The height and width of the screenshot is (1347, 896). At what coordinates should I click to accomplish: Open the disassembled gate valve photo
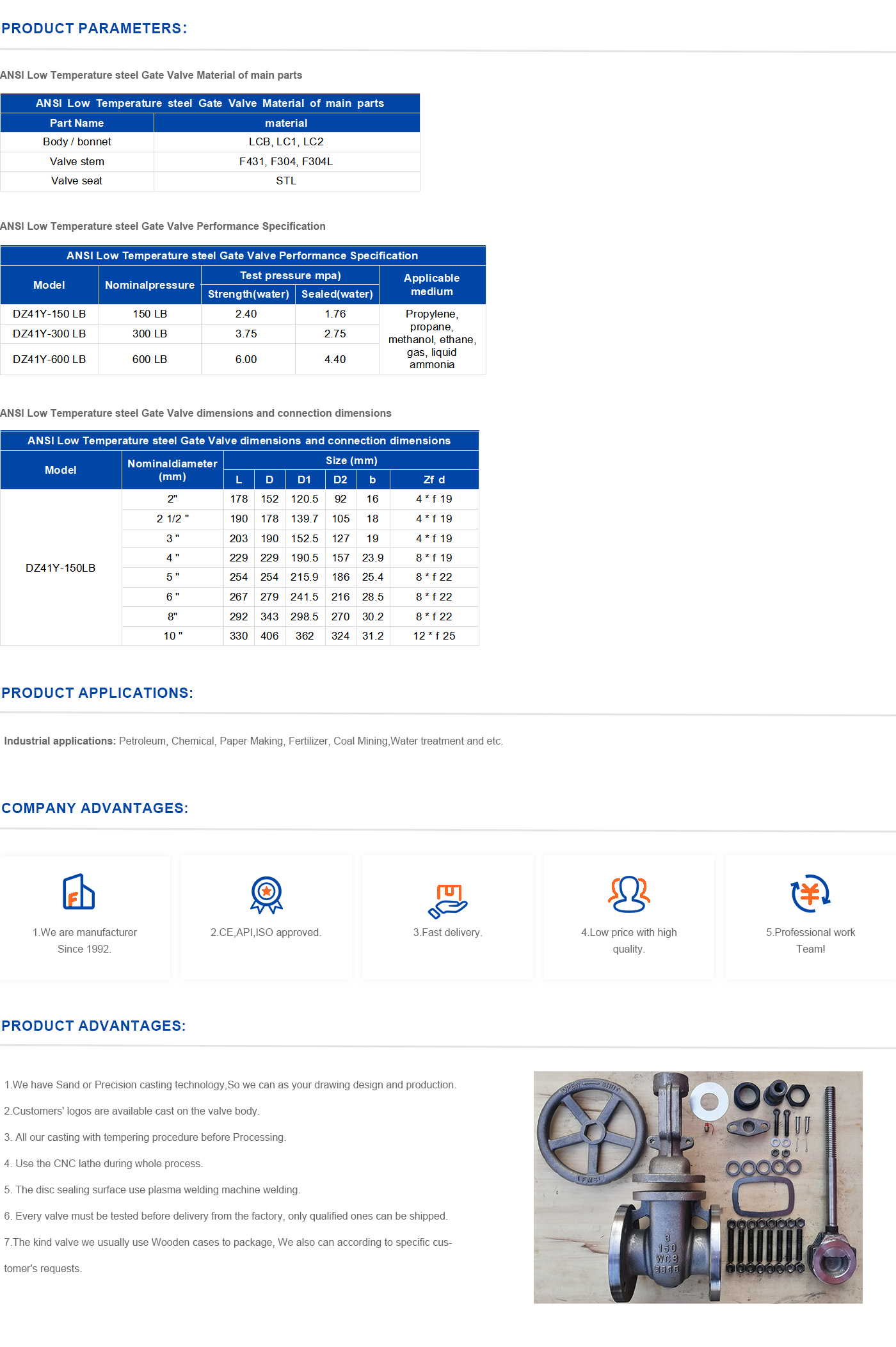[698, 1187]
